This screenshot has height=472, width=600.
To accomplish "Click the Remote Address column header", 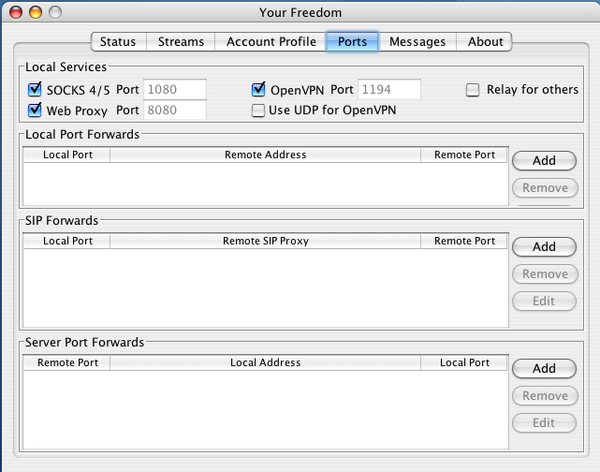I will [265, 155].
